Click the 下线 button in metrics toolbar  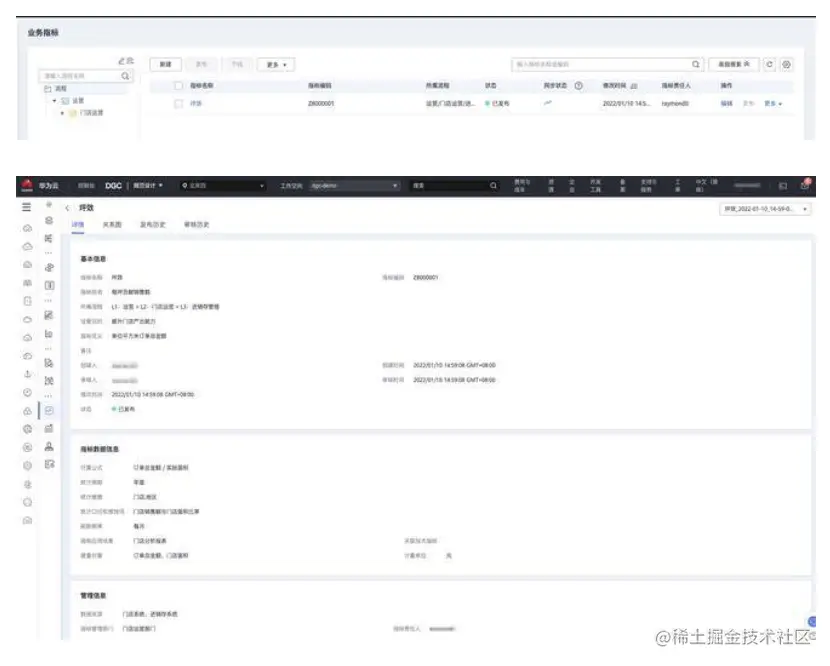coord(237,65)
